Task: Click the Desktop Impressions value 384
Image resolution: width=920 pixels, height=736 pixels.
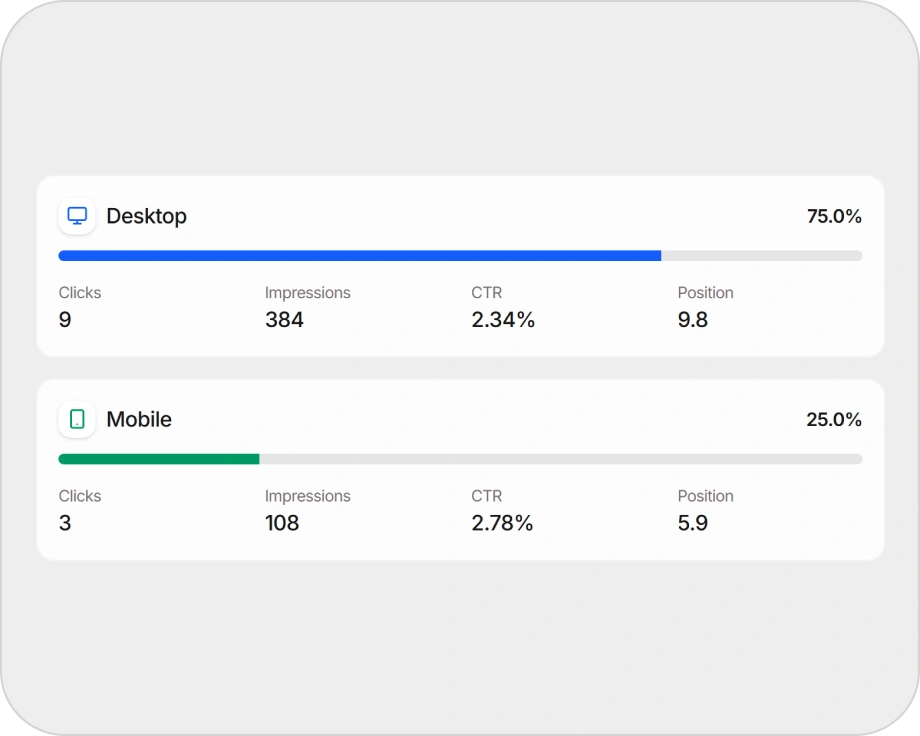Action: point(284,320)
